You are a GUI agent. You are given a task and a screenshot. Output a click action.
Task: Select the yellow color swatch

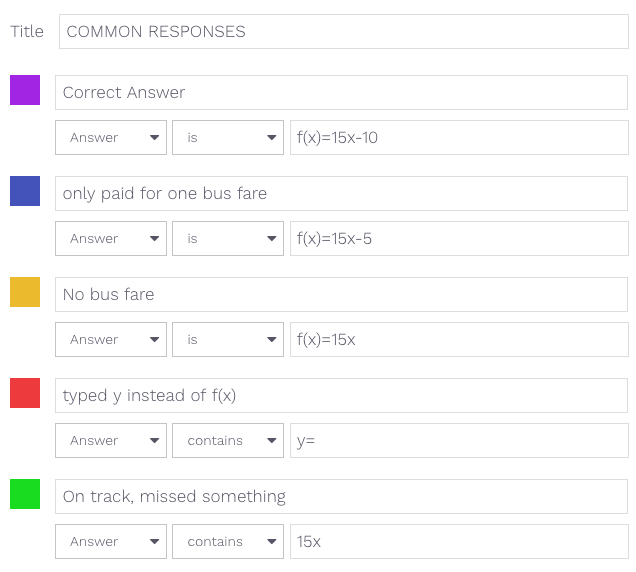[25, 292]
